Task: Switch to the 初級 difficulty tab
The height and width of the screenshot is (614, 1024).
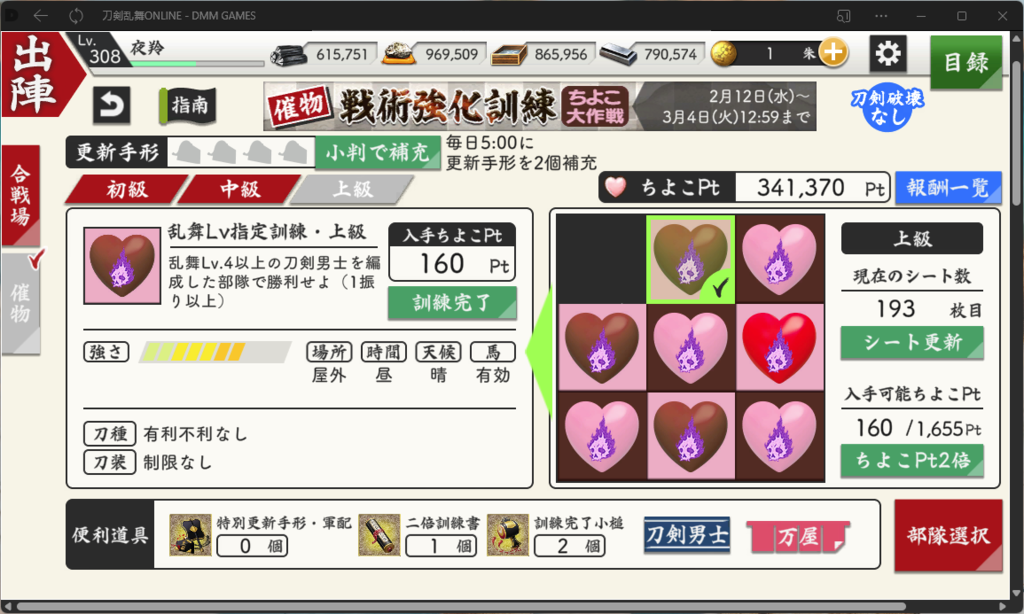Action: (127, 189)
